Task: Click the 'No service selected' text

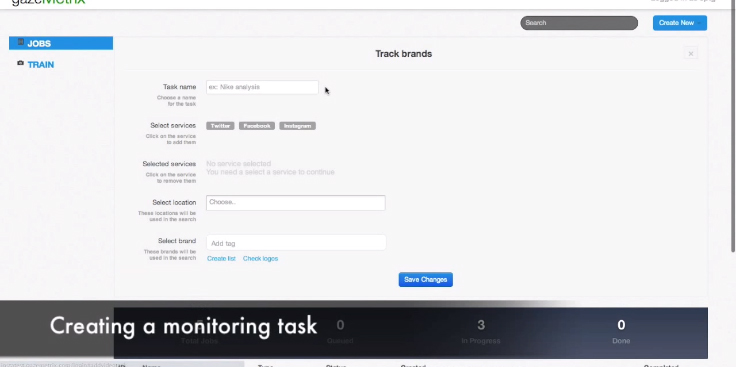Action: [239, 164]
